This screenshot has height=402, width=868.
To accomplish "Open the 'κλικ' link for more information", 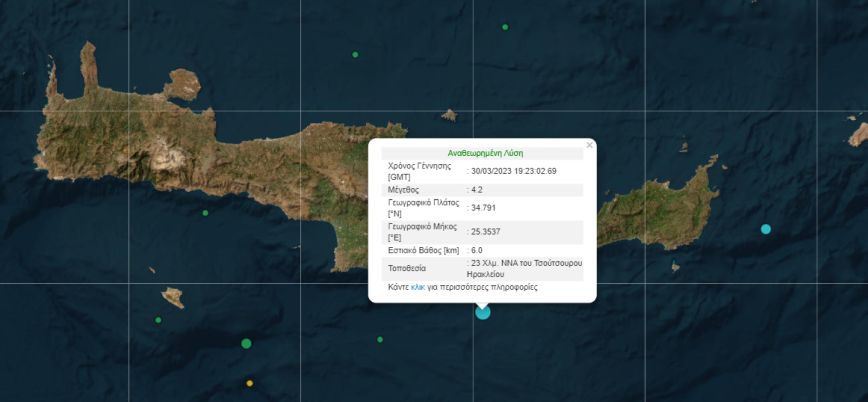I will [418, 287].
